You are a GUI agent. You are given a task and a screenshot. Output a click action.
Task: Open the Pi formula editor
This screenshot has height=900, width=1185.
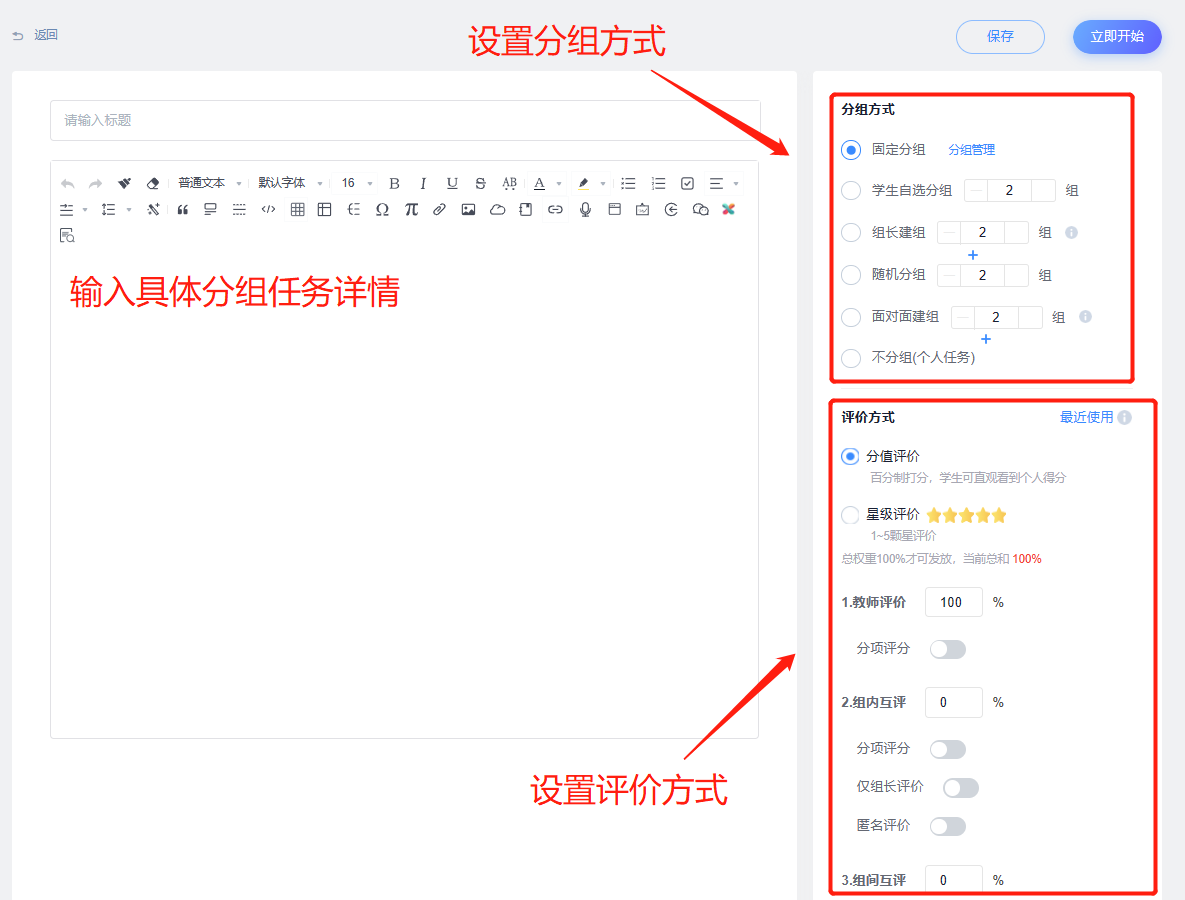(x=411, y=209)
